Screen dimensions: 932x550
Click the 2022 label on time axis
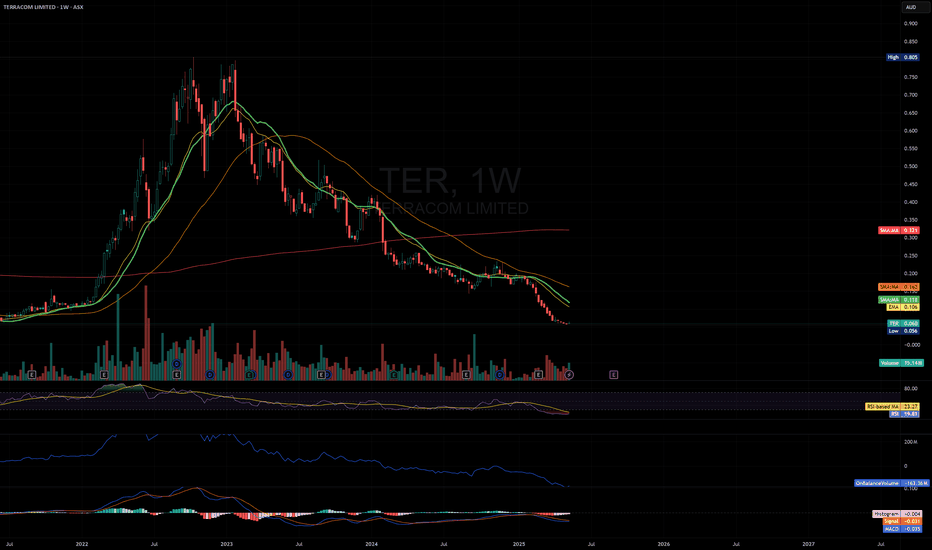coord(82,543)
